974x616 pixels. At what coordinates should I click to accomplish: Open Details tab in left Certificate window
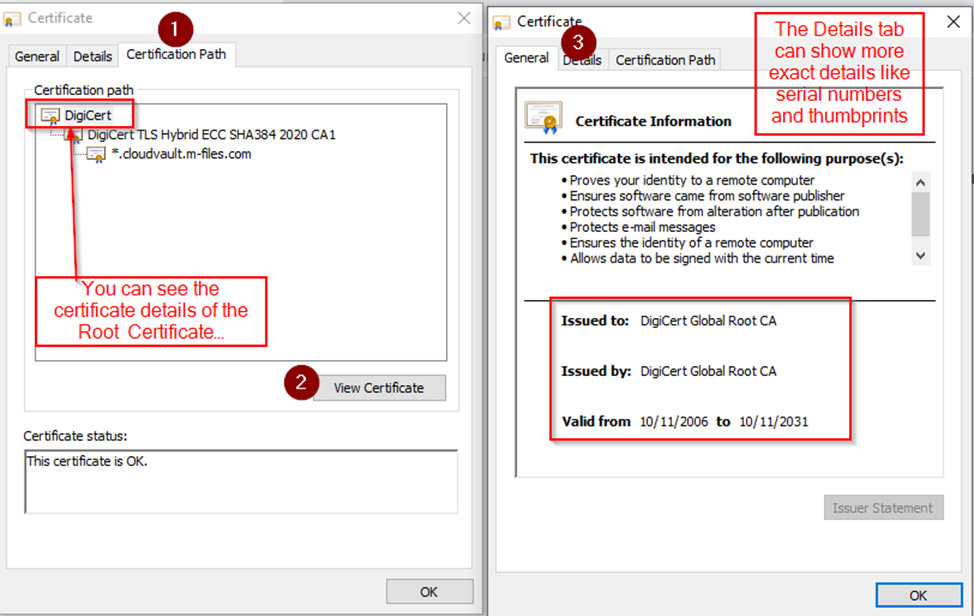93,56
